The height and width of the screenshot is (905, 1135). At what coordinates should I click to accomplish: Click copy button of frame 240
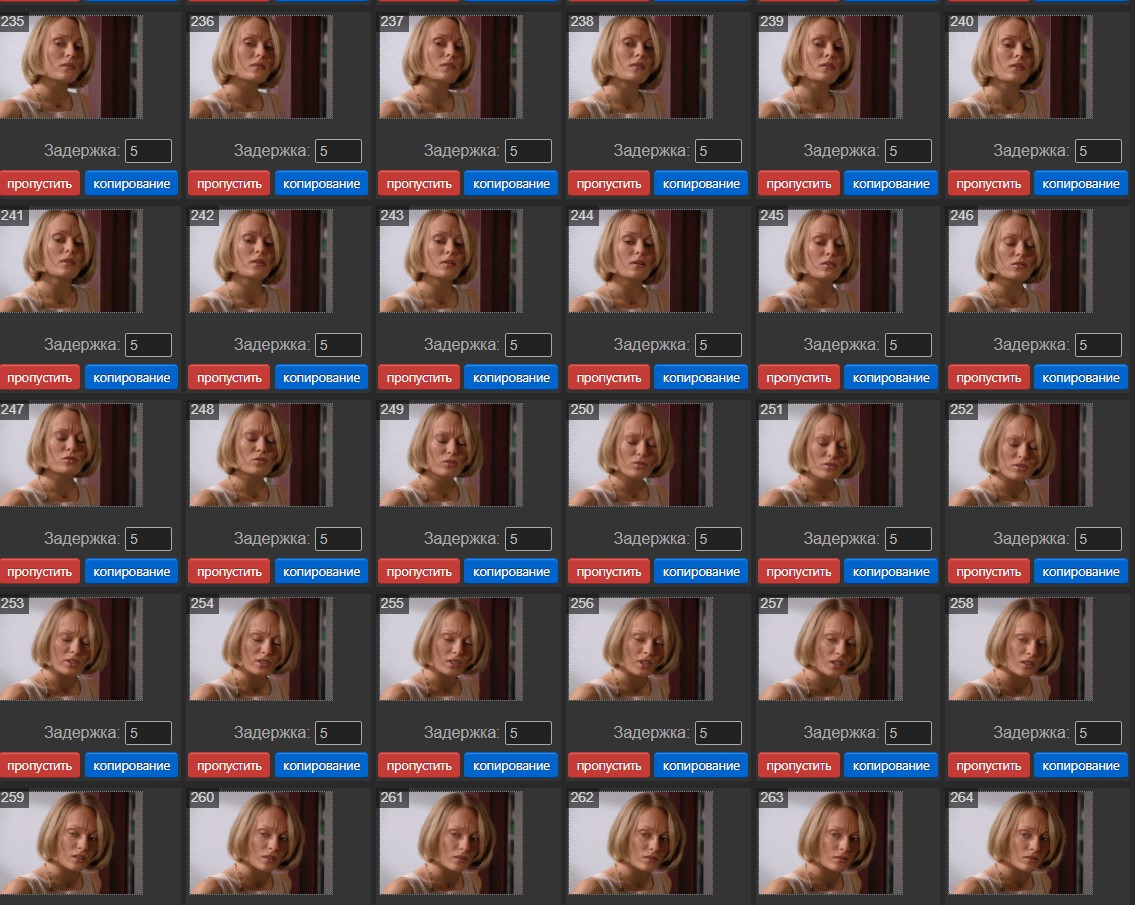coord(1081,184)
